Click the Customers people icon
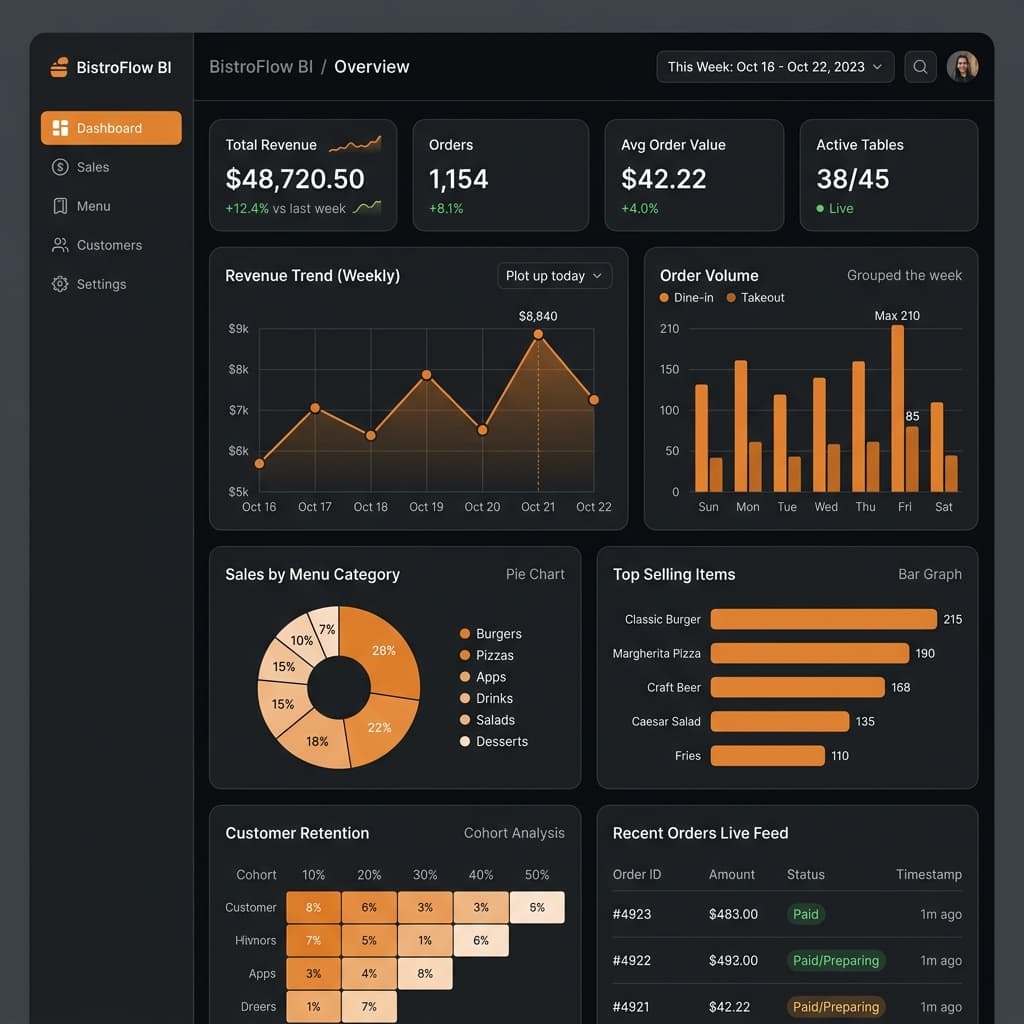This screenshot has height=1024, width=1024. (x=60, y=245)
